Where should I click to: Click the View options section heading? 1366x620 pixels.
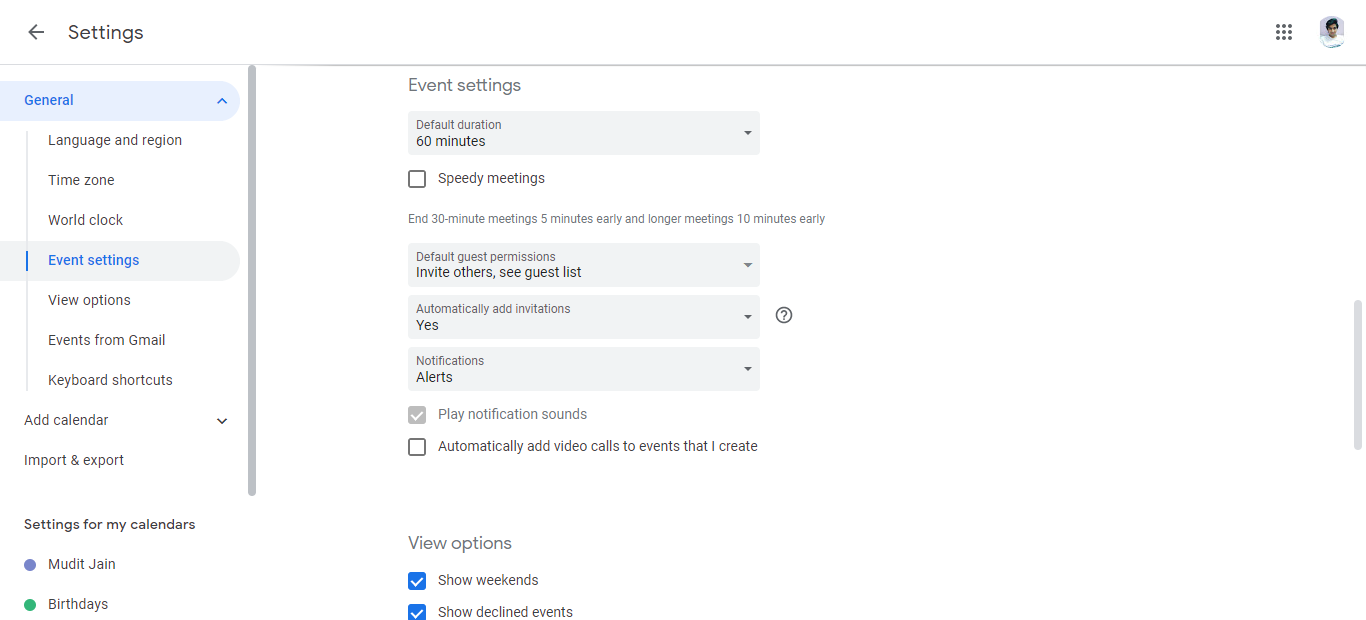click(460, 543)
